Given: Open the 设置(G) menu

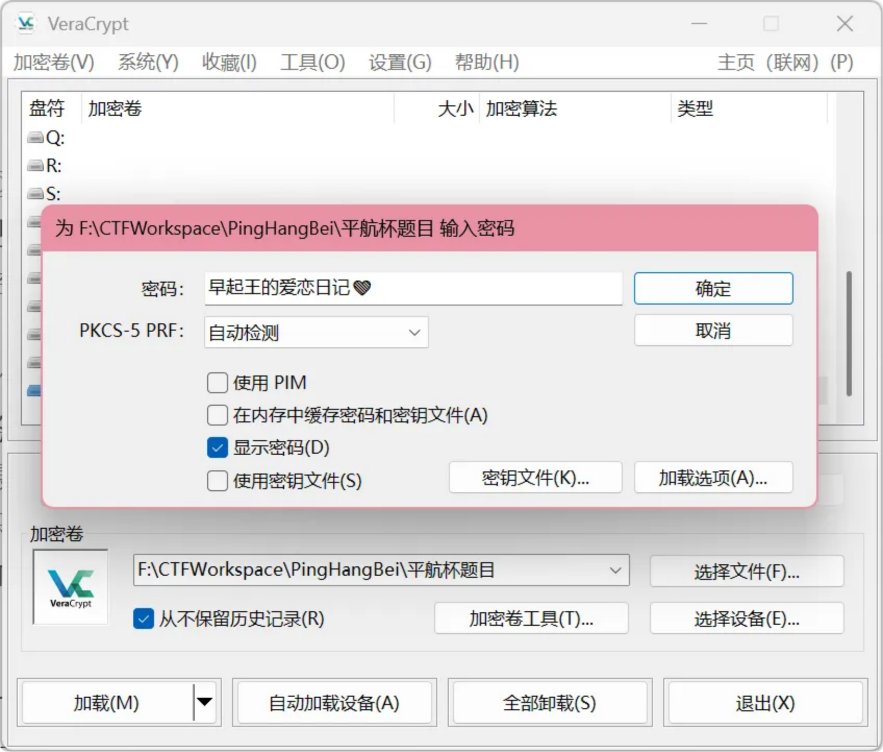Looking at the screenshot, I should click(x=400, y=62).
